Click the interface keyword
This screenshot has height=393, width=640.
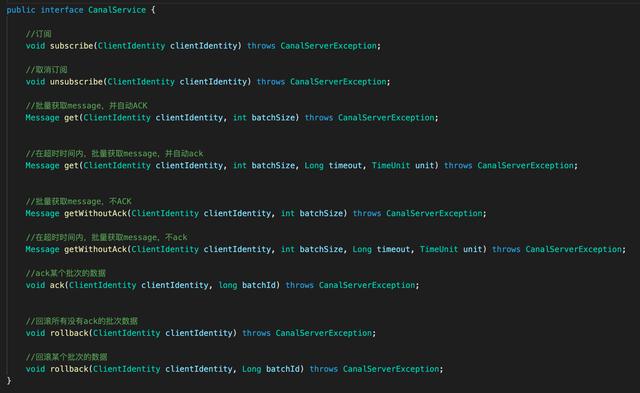62,10
